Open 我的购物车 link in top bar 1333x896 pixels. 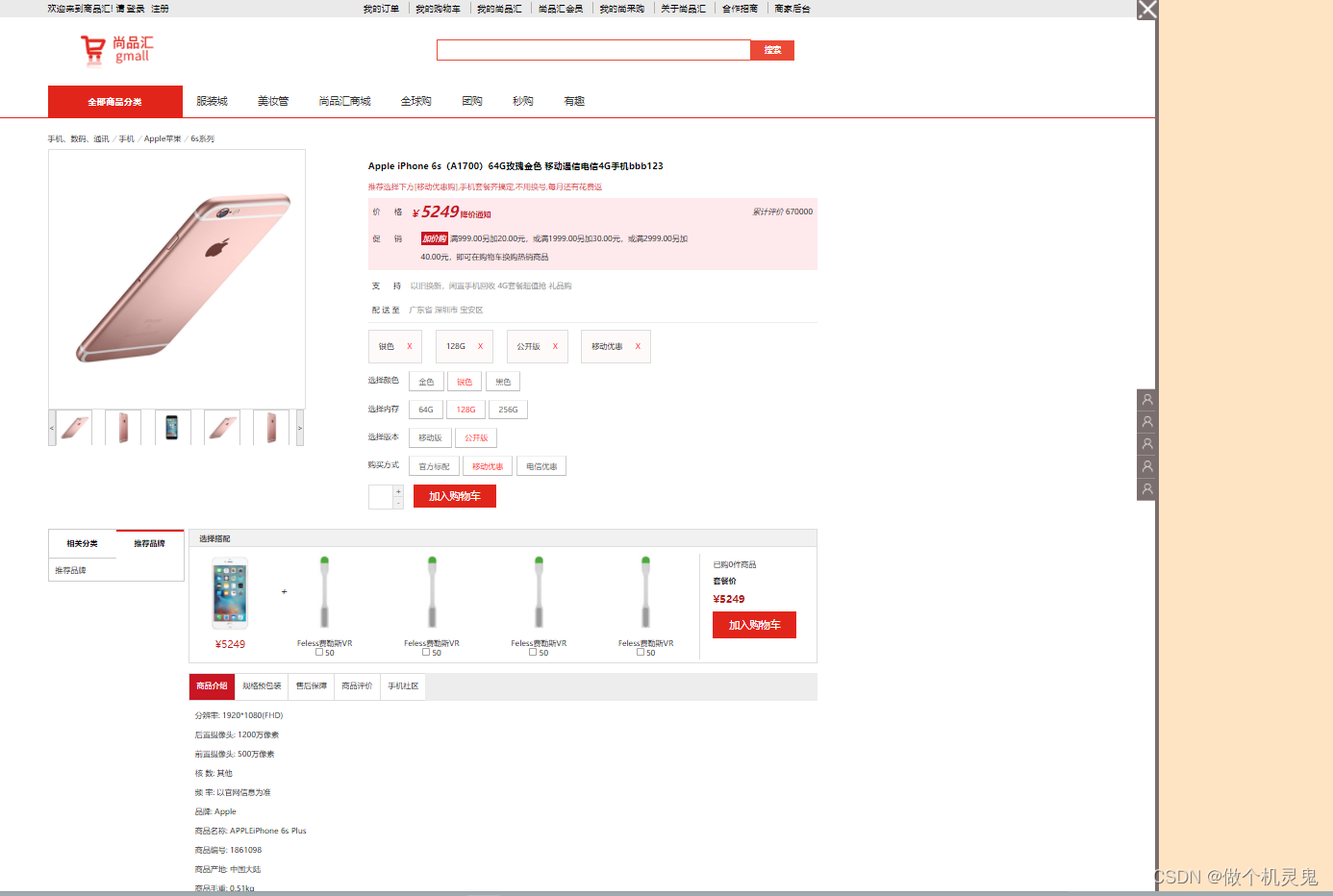438,9
